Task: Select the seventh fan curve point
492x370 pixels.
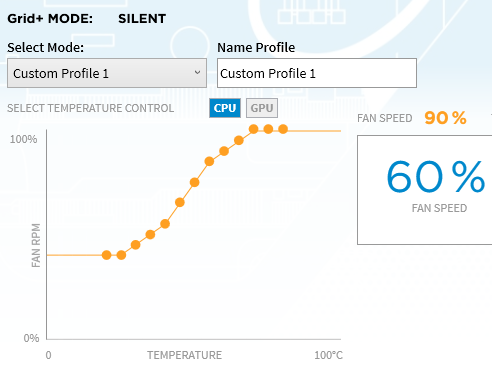Action: 195,182
